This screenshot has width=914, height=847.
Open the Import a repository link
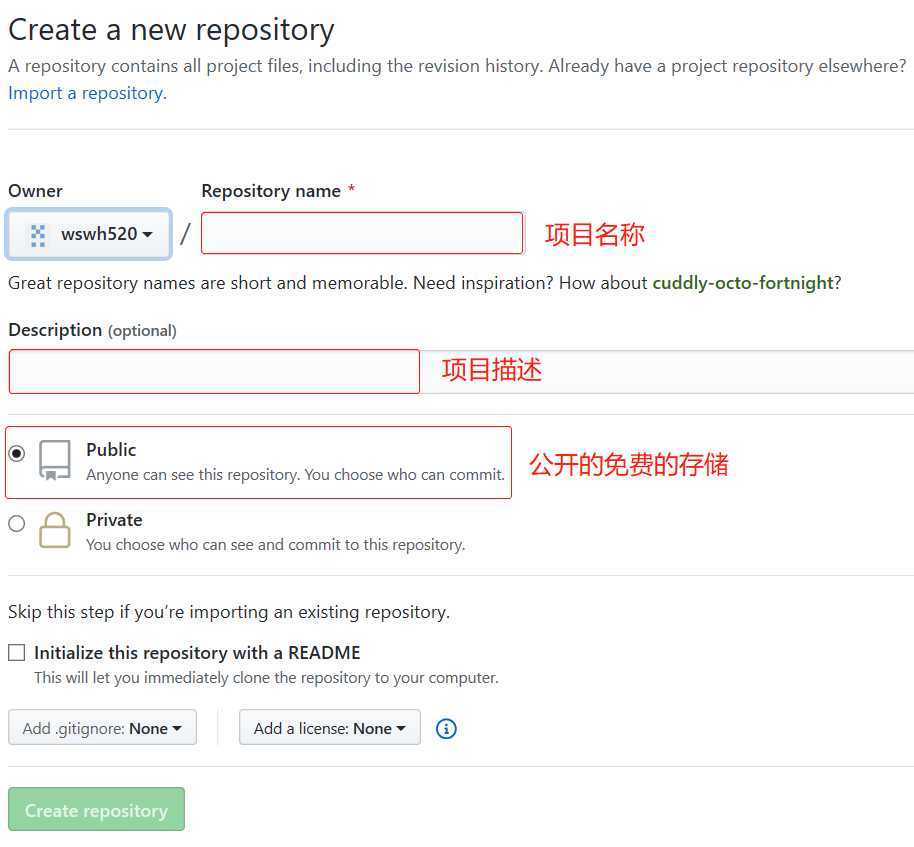pos(87,93)
